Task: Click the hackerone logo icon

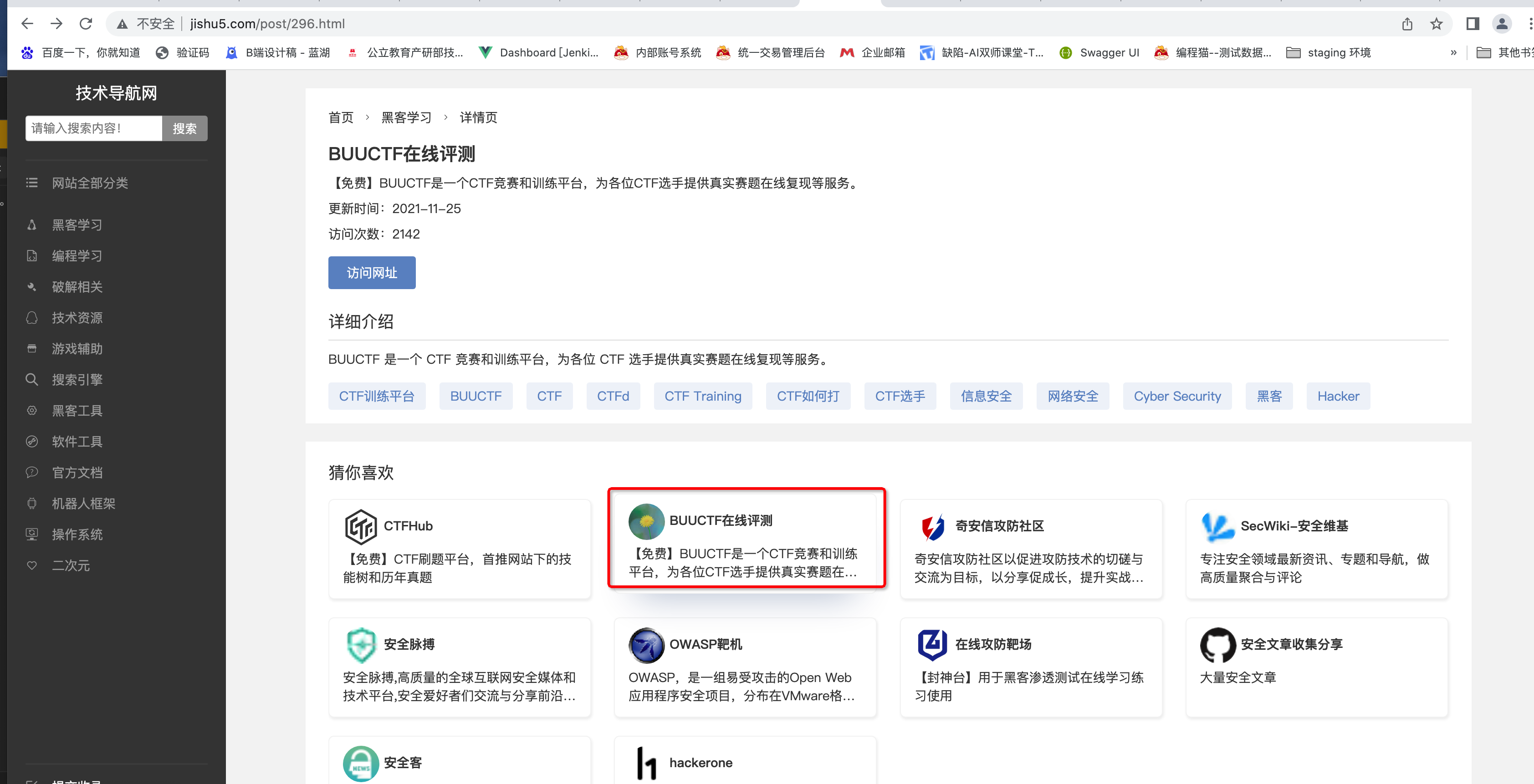Action: pos(646,763)
